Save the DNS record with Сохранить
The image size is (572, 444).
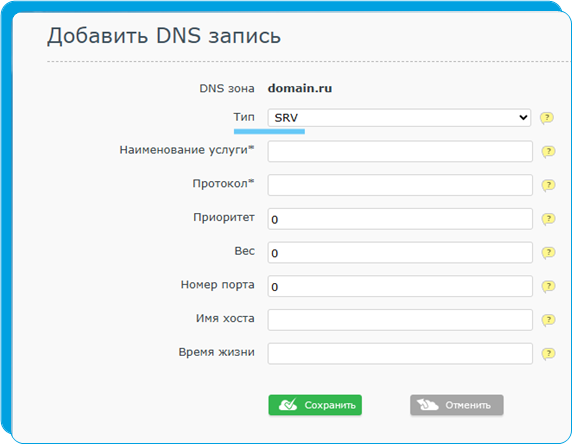(x=315, y=405)
